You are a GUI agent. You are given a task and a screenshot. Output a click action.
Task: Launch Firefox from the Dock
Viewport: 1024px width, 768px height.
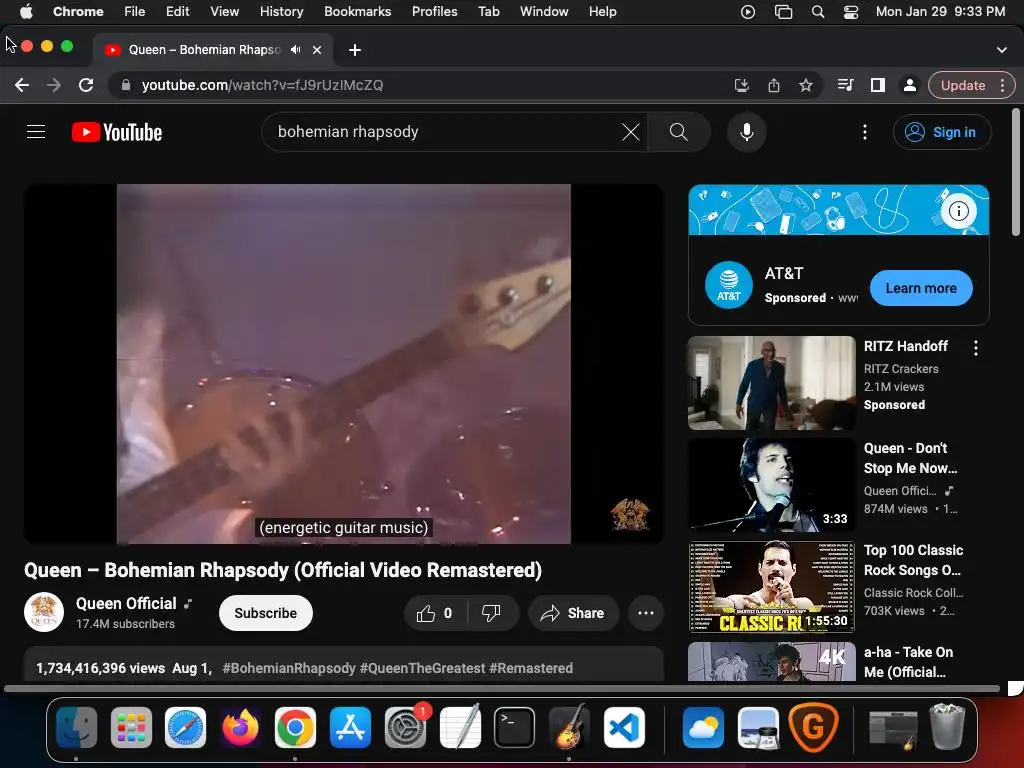[x=240, y=727]
